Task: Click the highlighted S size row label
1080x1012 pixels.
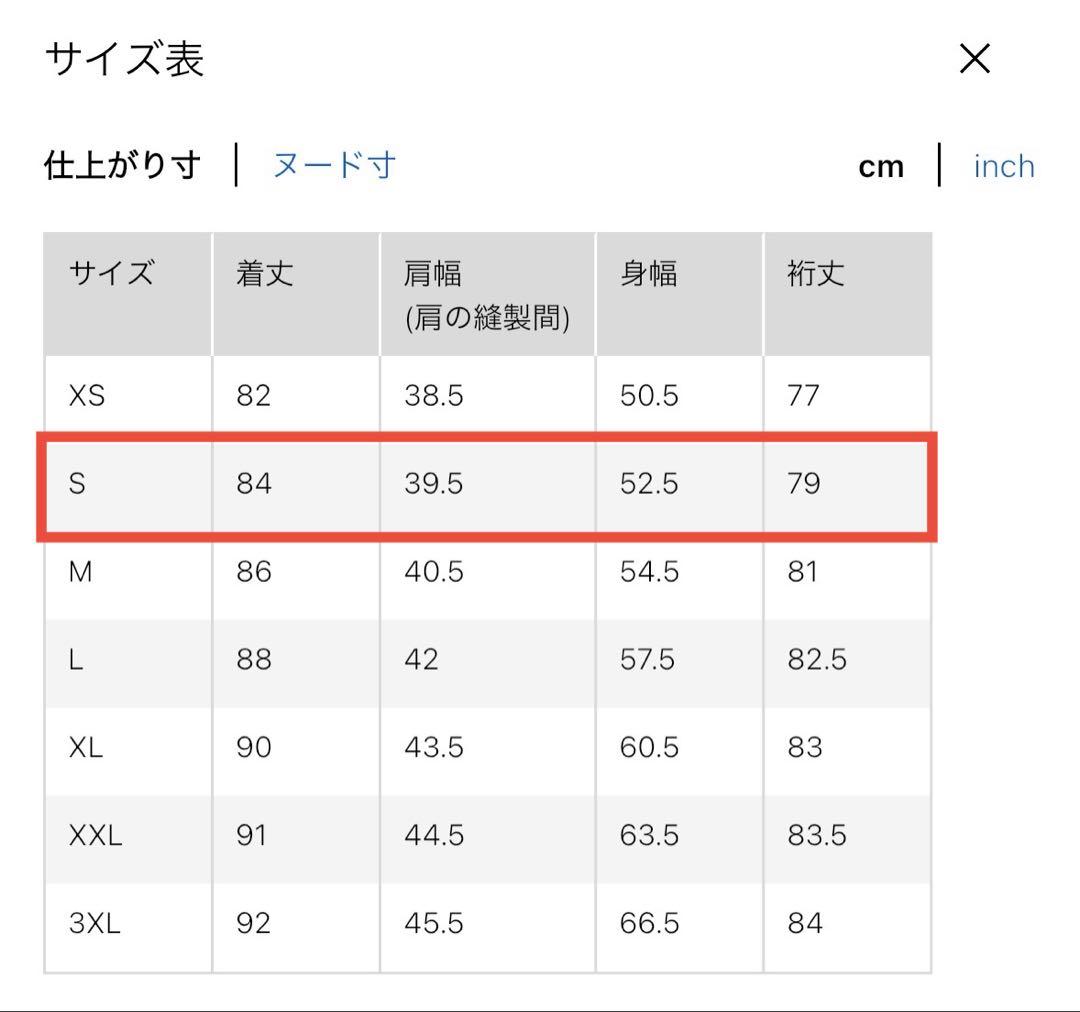Action: (x=78, y=484)
